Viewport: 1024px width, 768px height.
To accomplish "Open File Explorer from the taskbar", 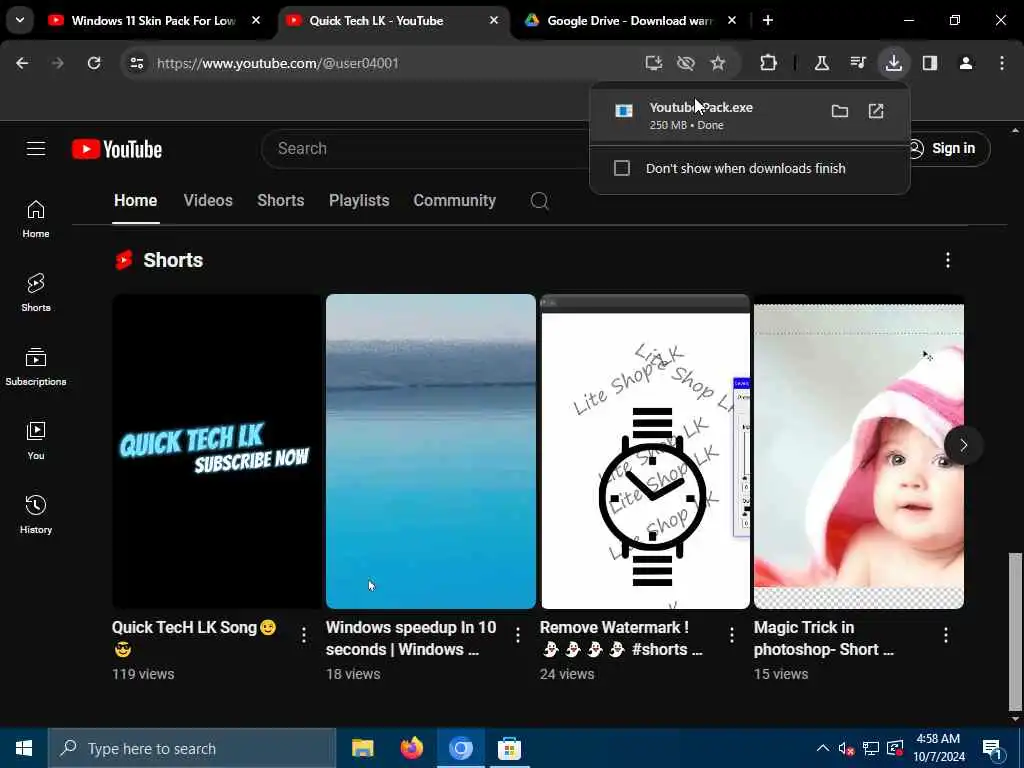I will [x=362, y=748].
